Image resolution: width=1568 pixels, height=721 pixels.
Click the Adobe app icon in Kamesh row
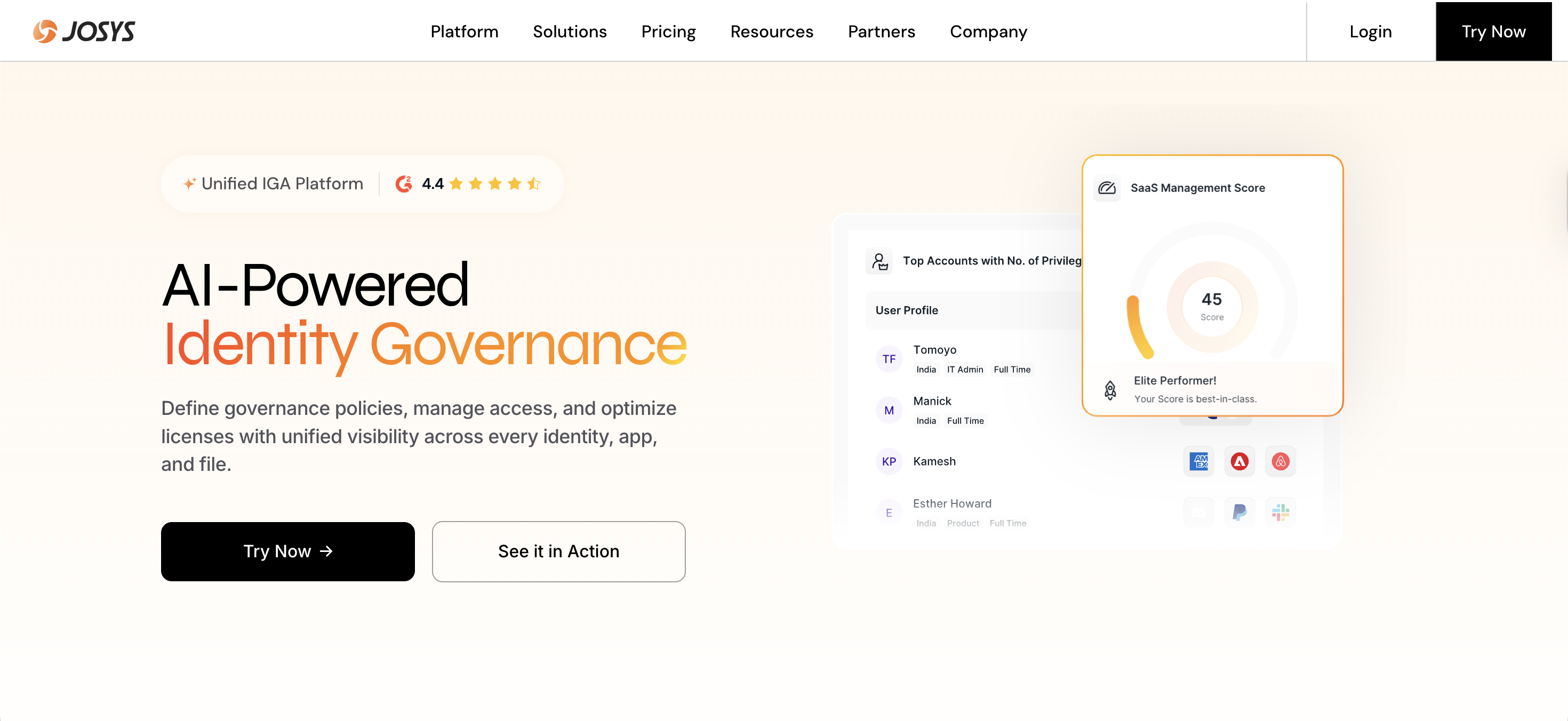coord(1239,461)
